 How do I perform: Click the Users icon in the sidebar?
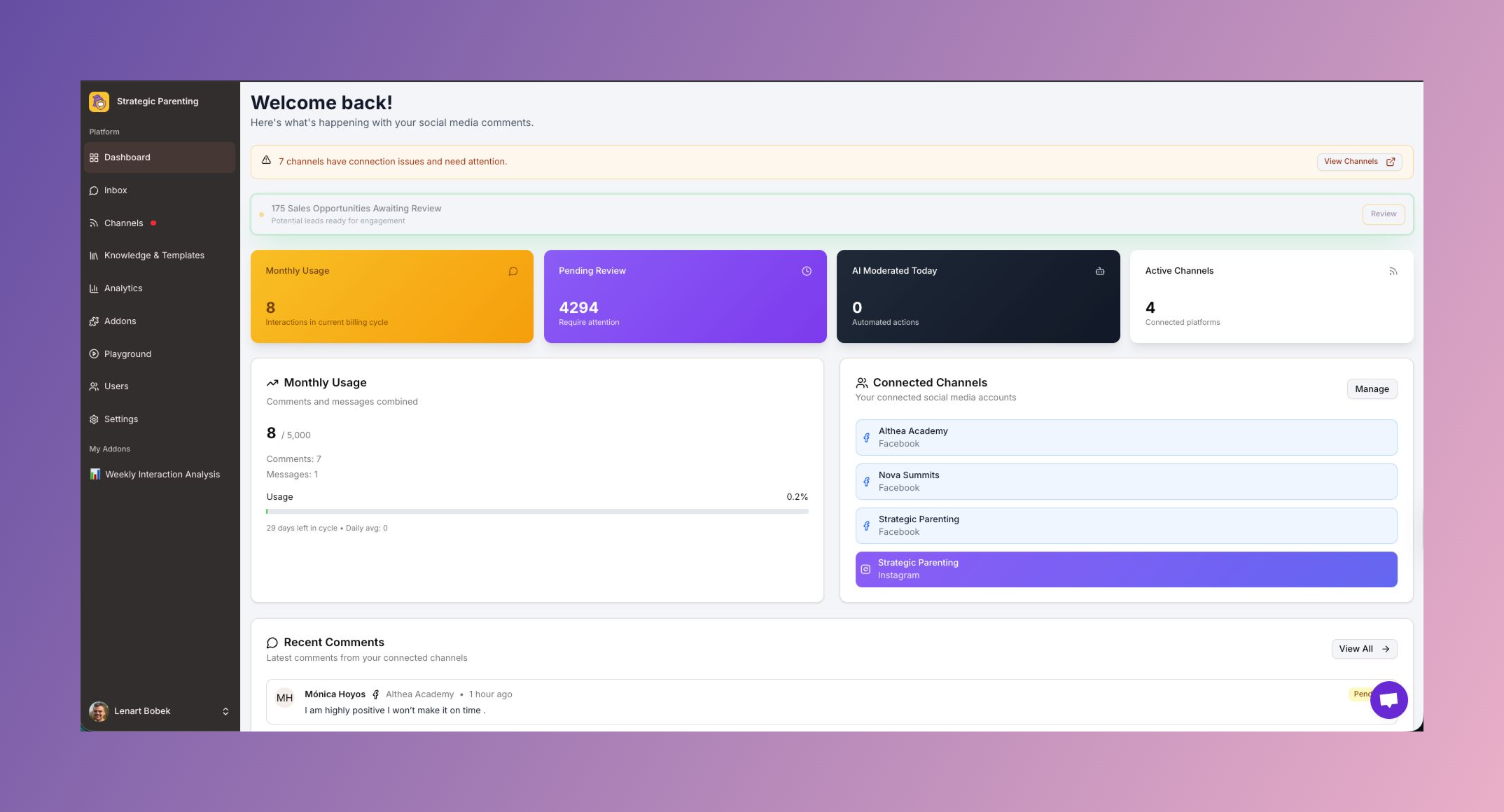(94, 386)
